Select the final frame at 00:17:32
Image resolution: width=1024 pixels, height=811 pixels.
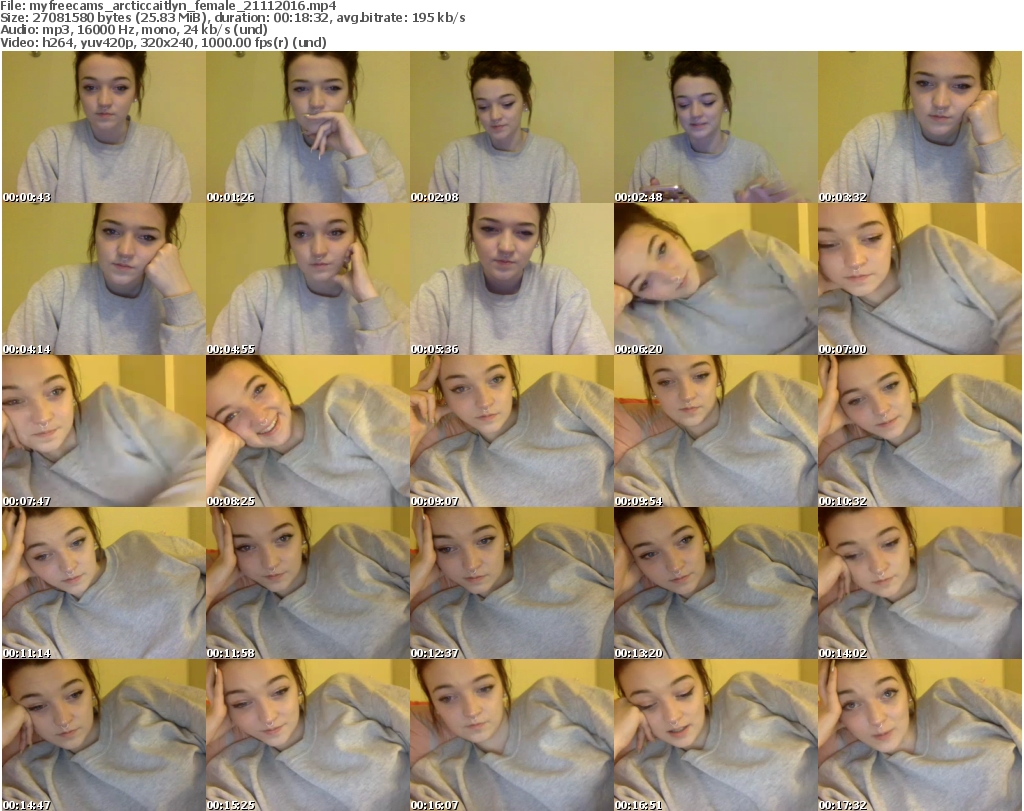[x=920, y=735]
